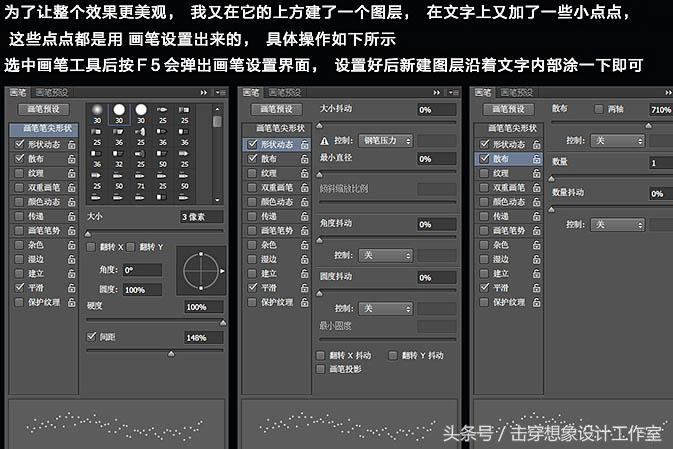Switch to 画笔预设 tab in 数量抖动 panel
The image size is (673, 449).
[x=517, y=92]
